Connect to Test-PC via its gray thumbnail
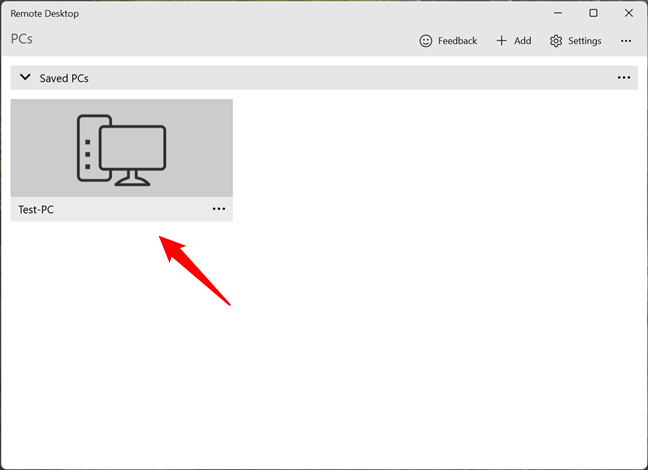The width and height of the screenshot is (648, 470). [122, 148]
